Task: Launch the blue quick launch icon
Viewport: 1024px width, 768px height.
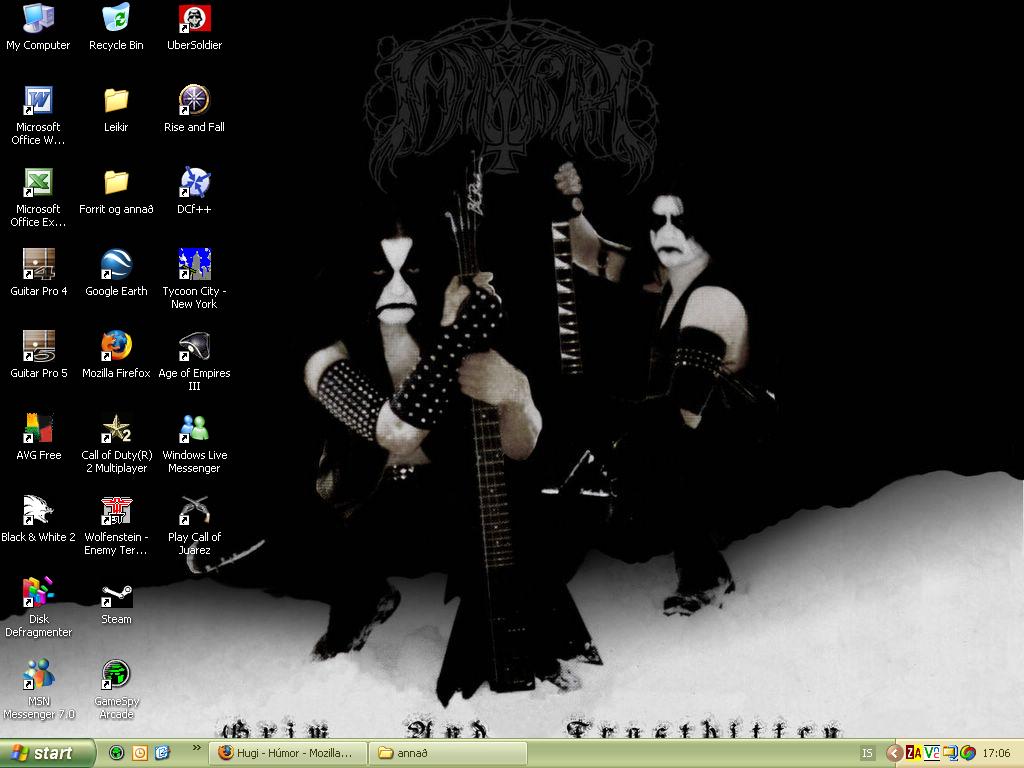Action: pyautogui.click(x=163, y=753)
